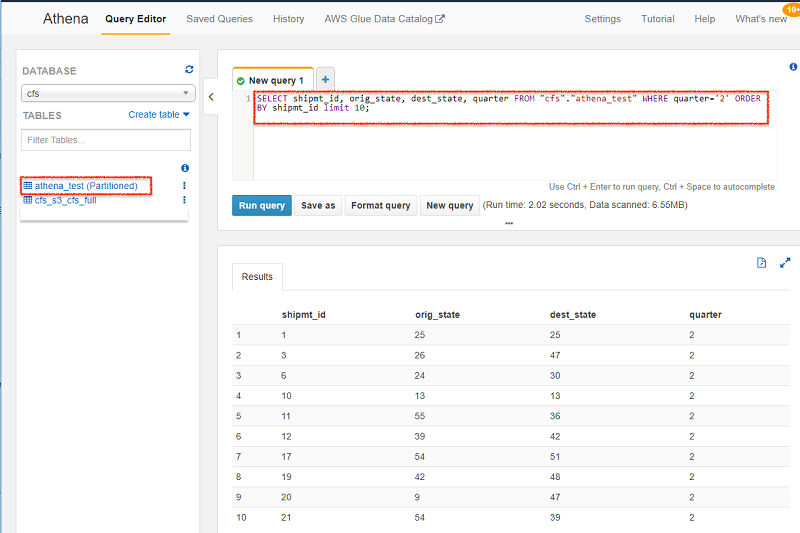This screenshot has height=533, width=800.
Task: Add a new query tab with plus icon
Action: coord(326,79)
